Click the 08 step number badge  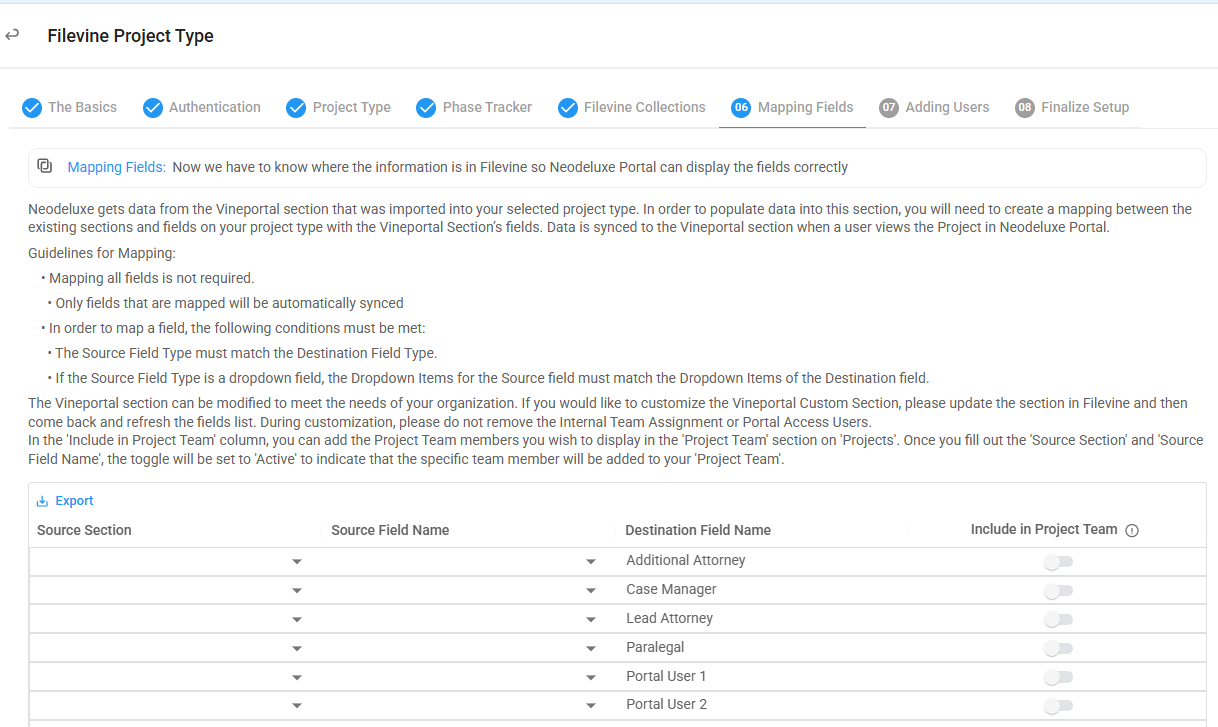1025,107
